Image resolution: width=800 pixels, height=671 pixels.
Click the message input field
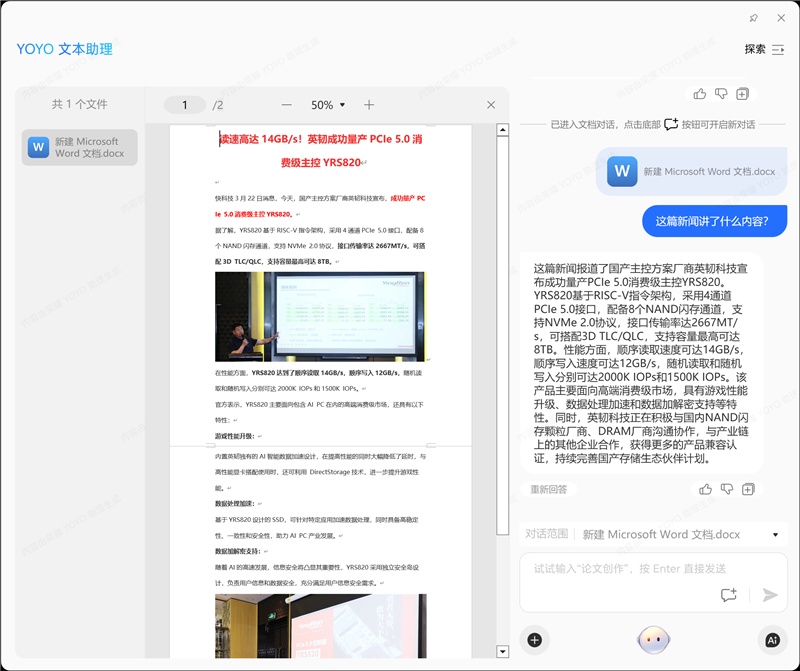(x=640, y=568)
